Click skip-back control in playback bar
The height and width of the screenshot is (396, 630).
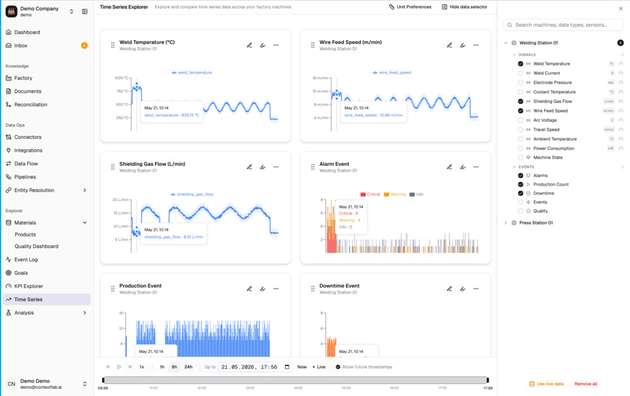[x=108, y=367]
